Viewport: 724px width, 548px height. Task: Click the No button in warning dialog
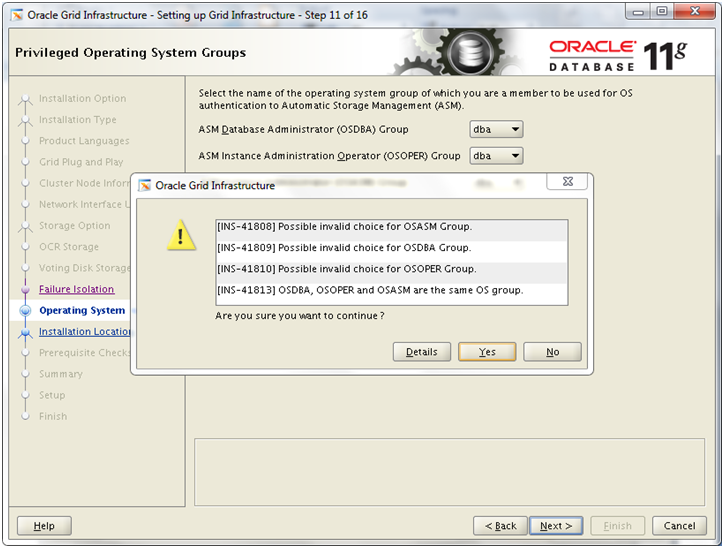(552, 352)
